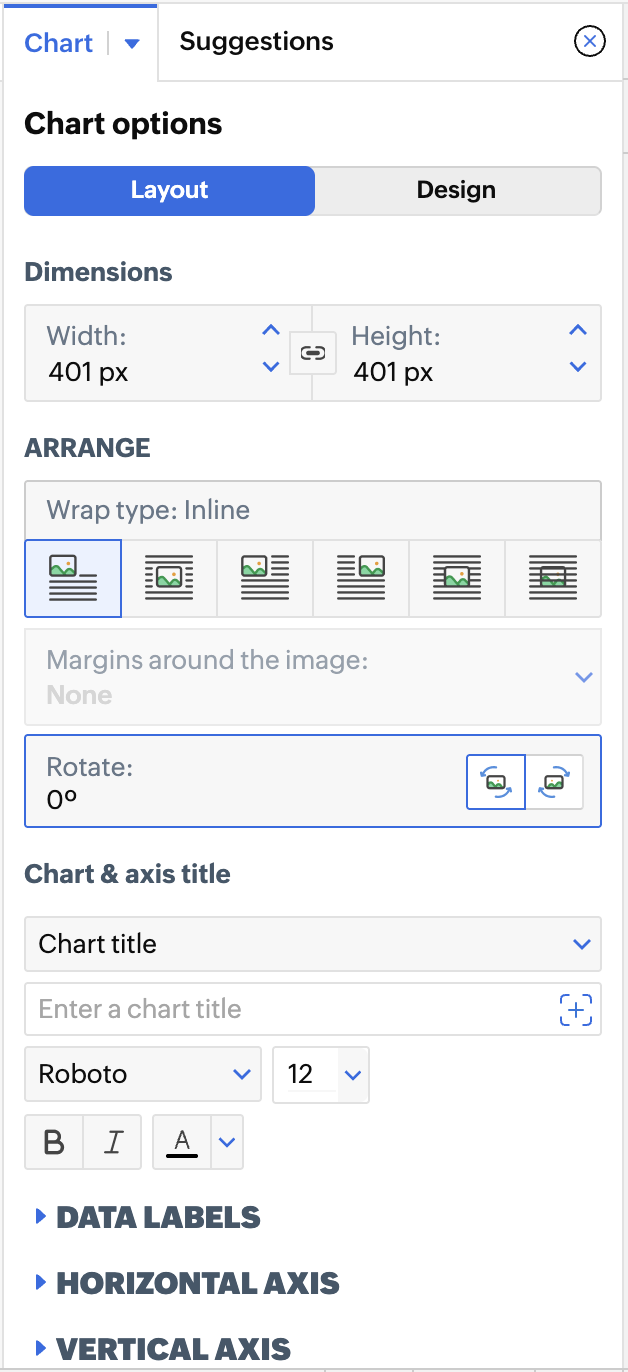628x1372 pixels.
Task: Toggle bold for chart title
Action: [54, 1142]
